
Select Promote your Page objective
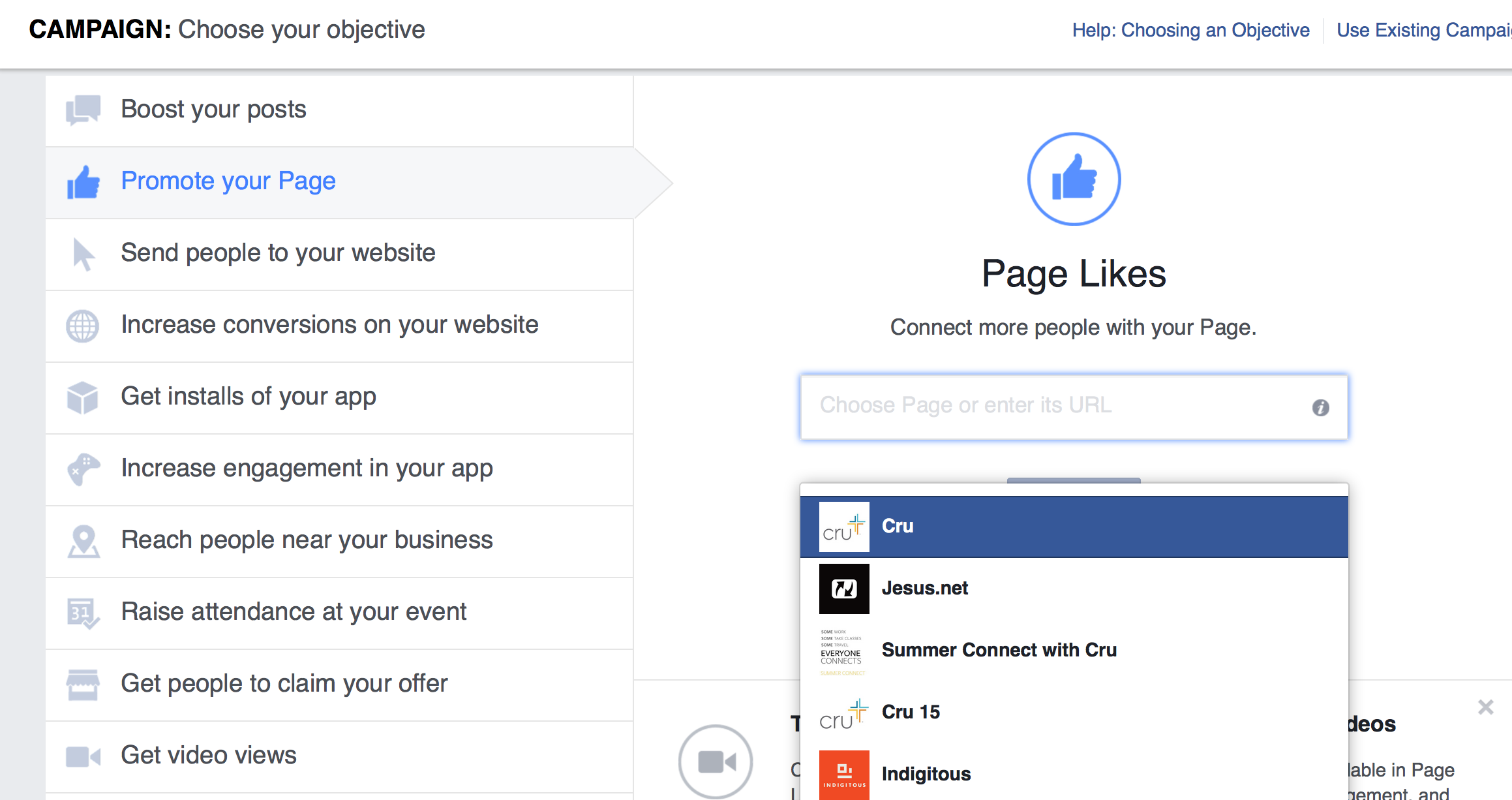coord(339,182)
